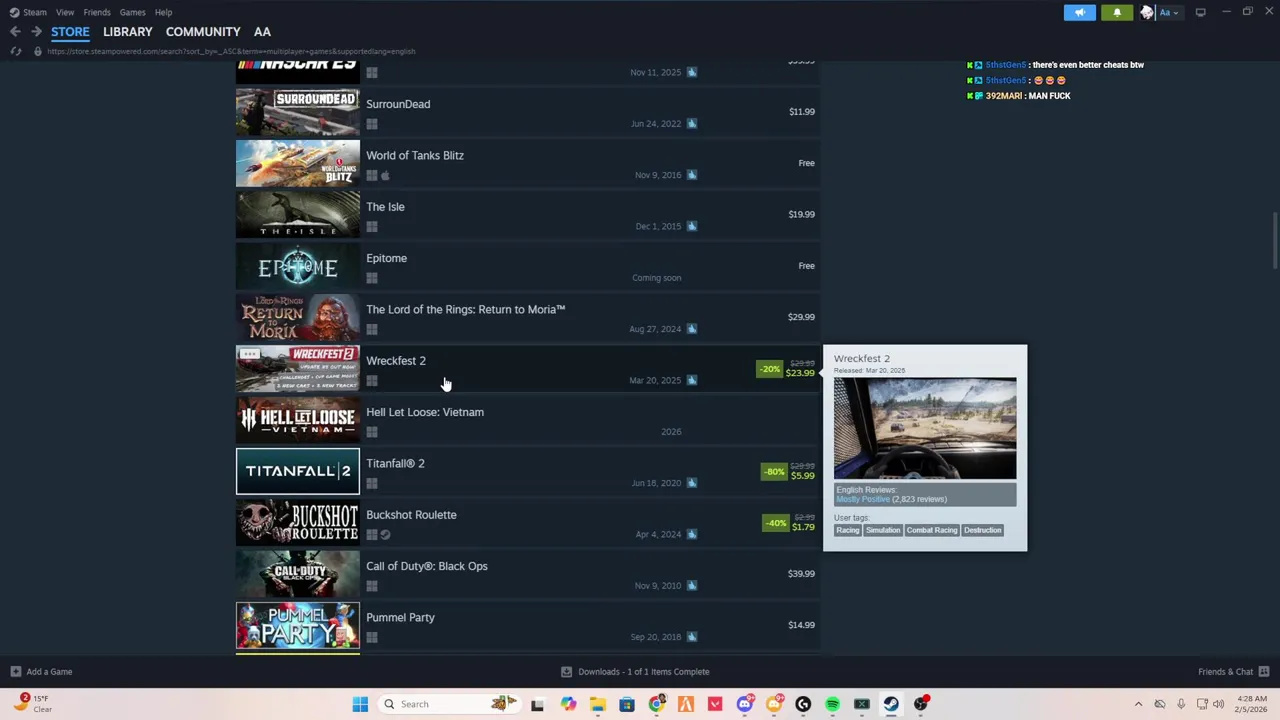Click the user profile avatar

click(x=1147, y=12)
